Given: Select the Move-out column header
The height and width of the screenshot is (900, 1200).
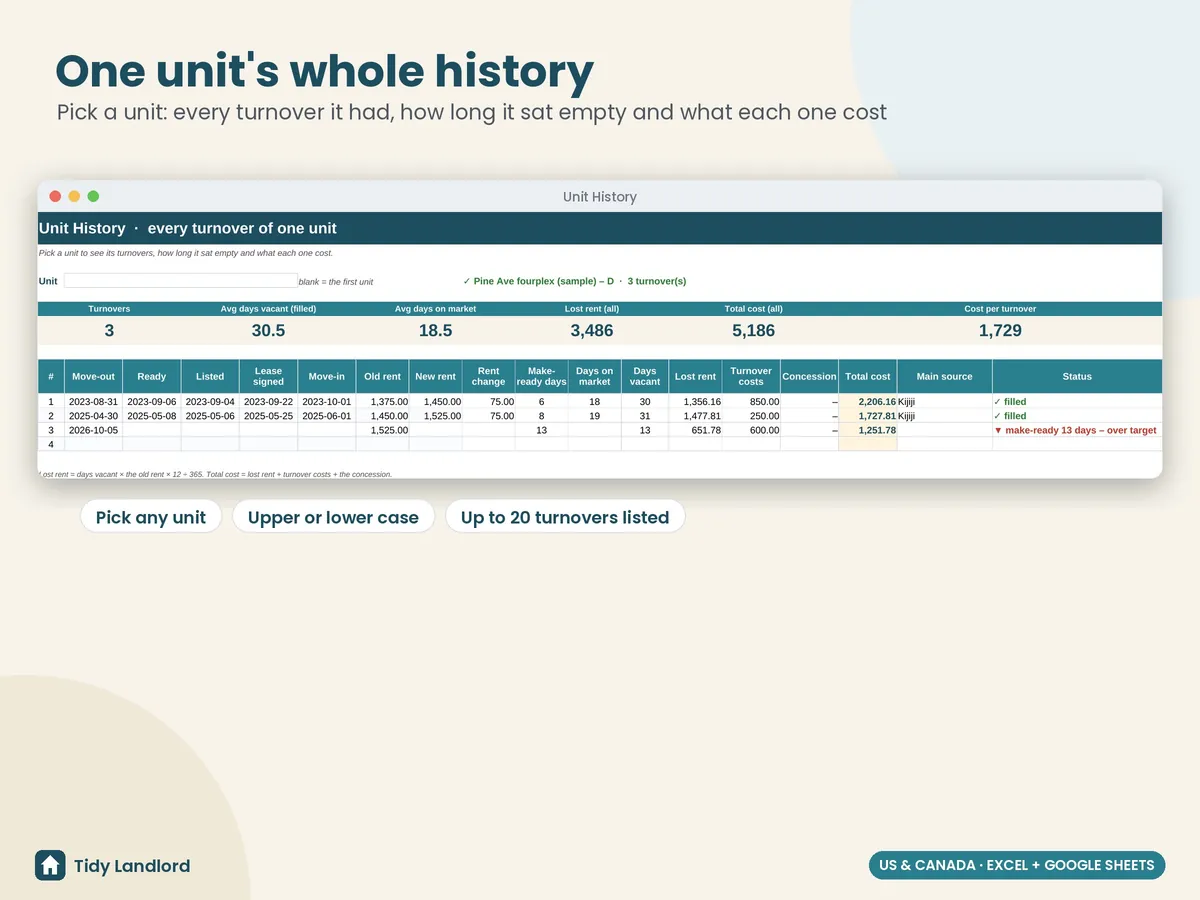Looking at the screenshot, I should (x=93, y=376).
